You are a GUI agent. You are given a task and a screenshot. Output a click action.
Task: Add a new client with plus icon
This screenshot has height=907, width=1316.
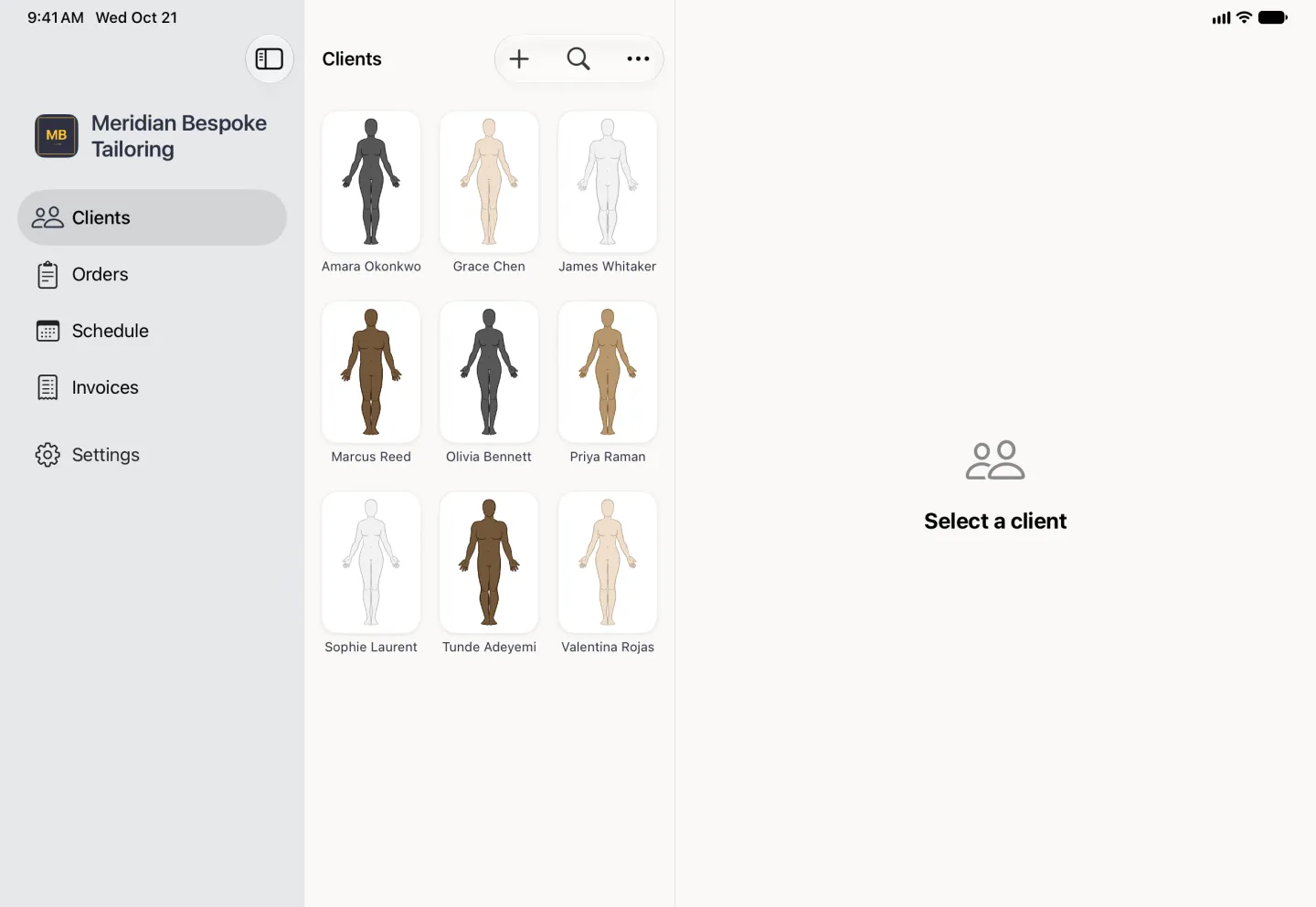click(x=519, y=58)
